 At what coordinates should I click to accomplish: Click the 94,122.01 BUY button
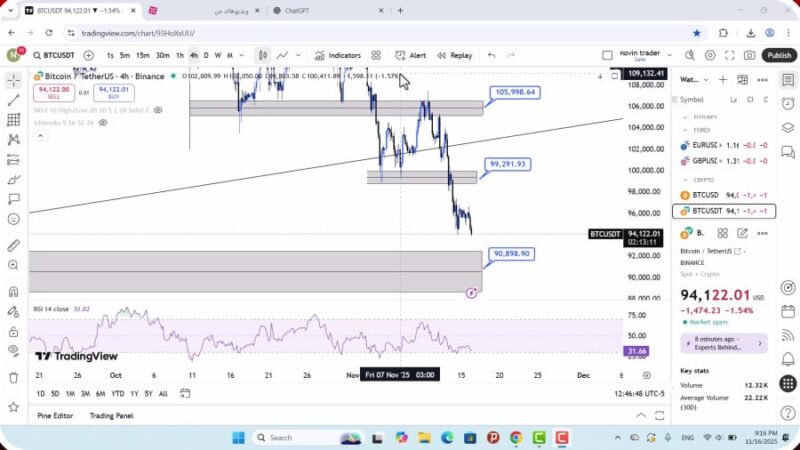click(x=114, y=93)
